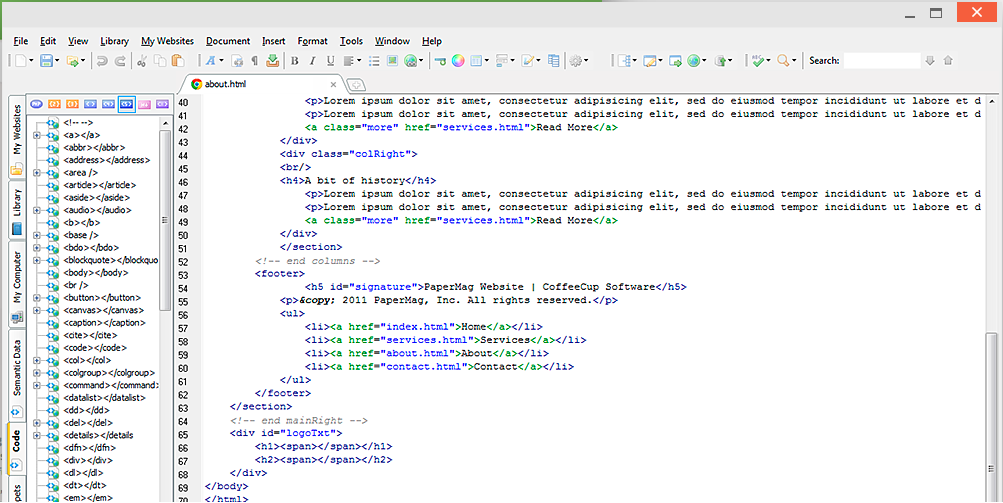The image size is (1003, 503).
Task: Open the spell check dropdown arrow
Action: [768, 61]
